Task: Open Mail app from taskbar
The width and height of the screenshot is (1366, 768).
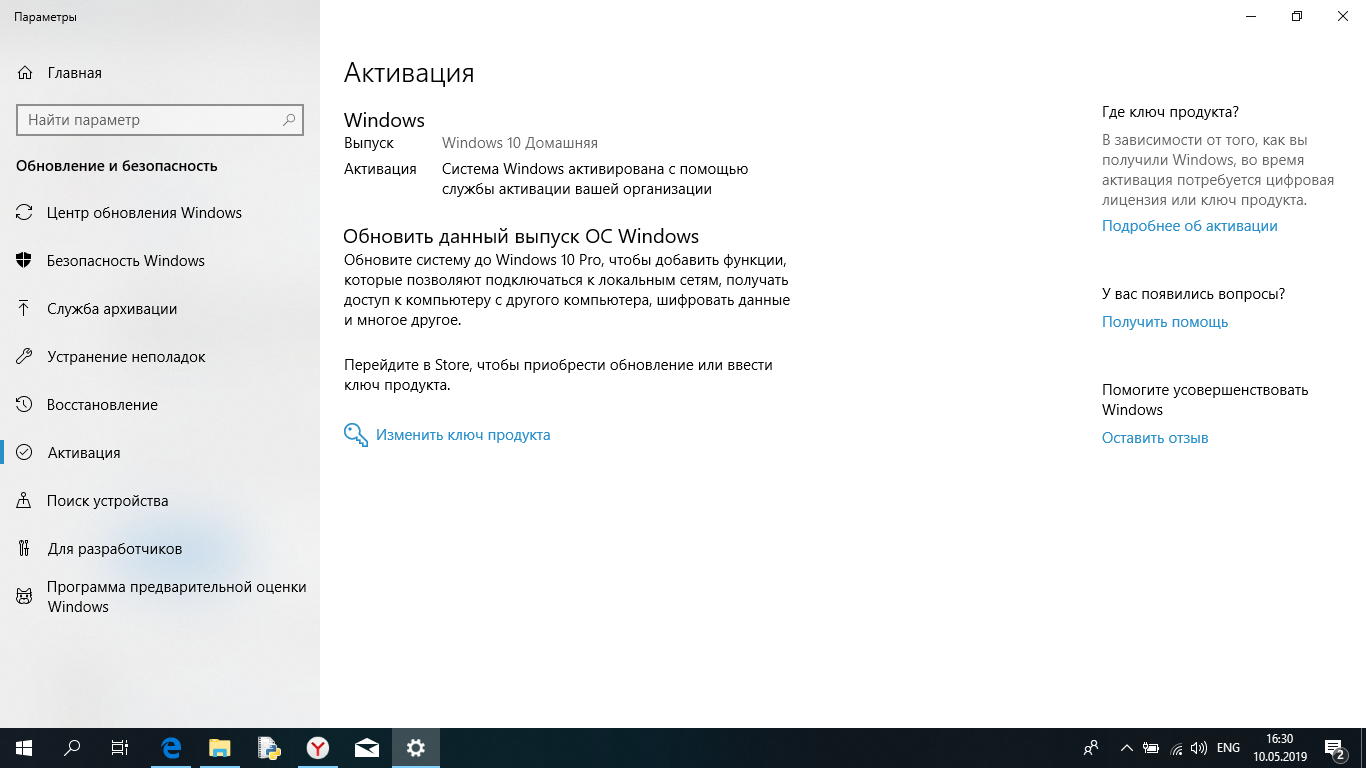Action: 367,748
